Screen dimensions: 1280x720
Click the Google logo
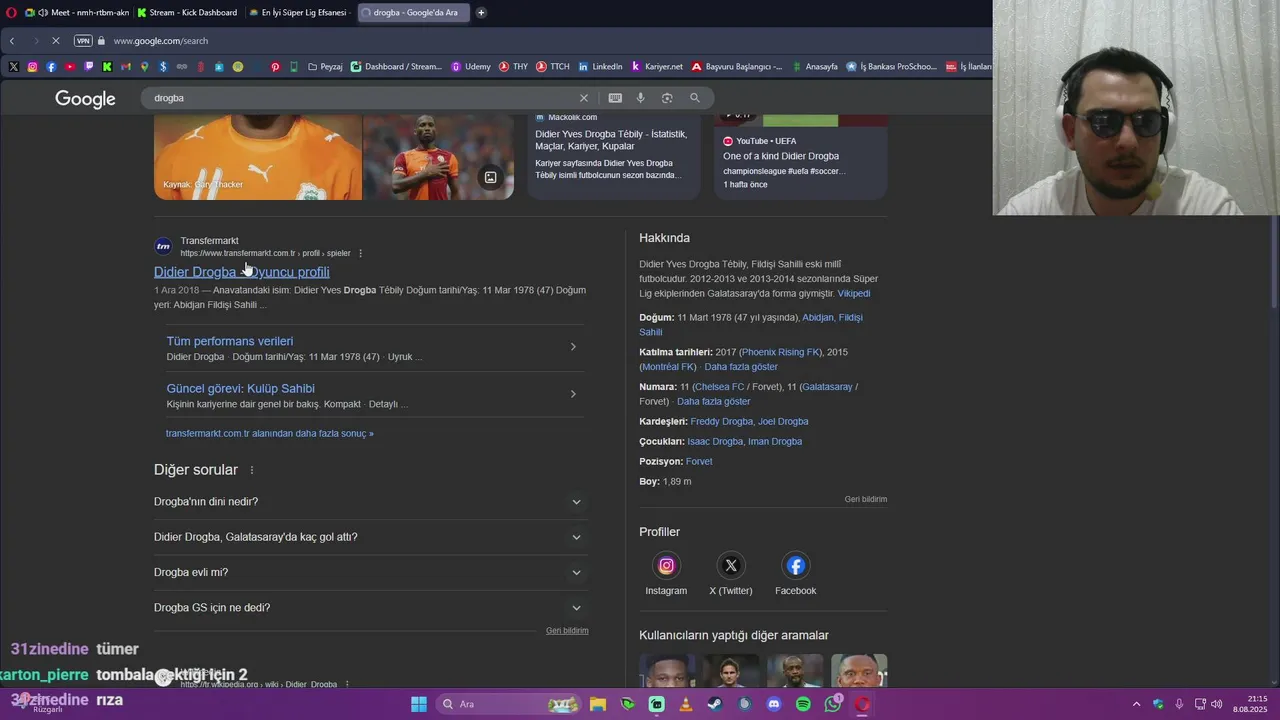coord(85,98)
